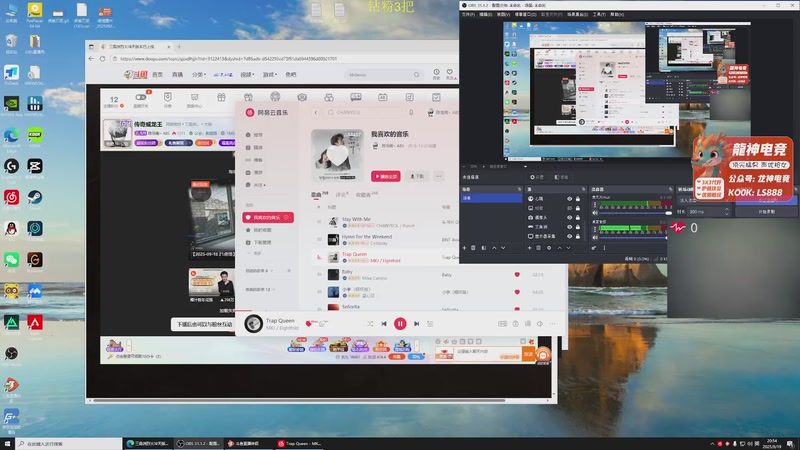Open OBS File menu
This screenshot has height=450, width=800.
pos(468,14)
